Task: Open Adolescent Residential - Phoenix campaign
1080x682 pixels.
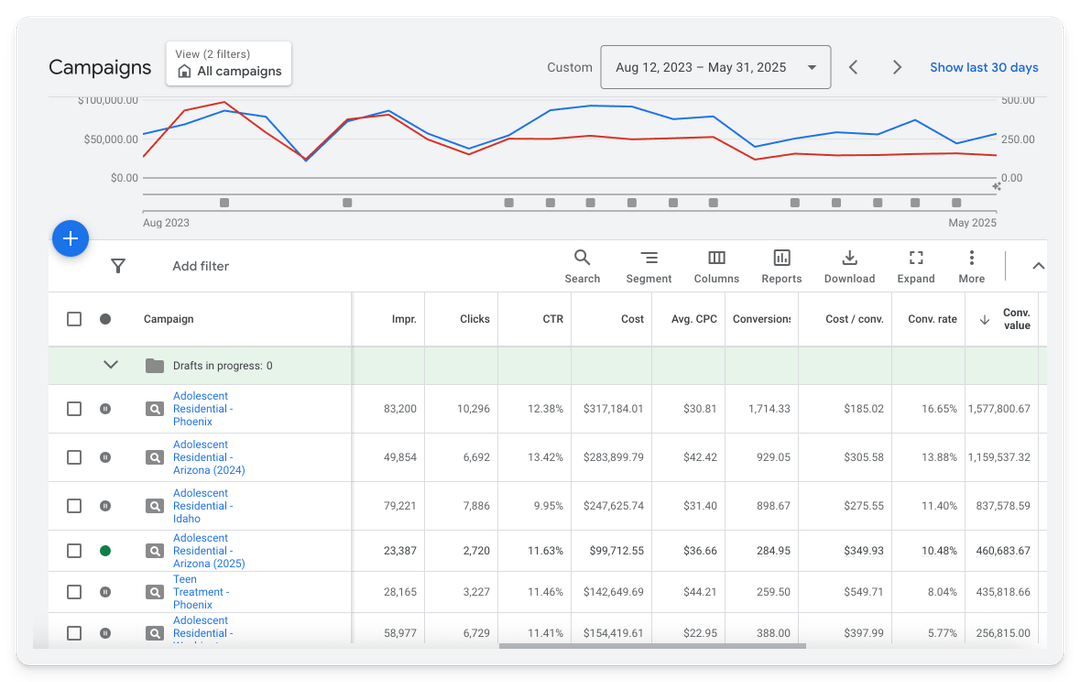Action: (202, 409)
